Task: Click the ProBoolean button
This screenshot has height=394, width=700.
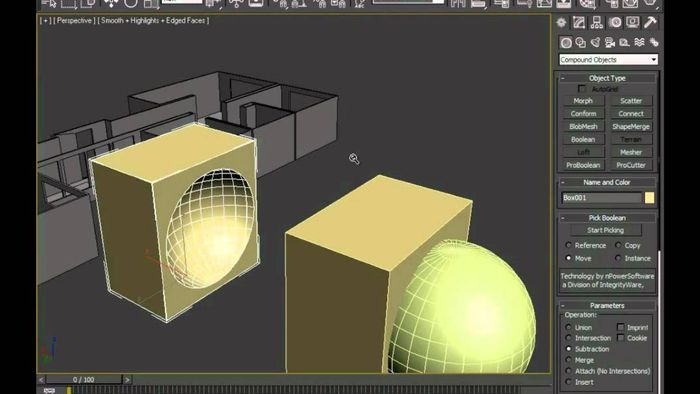Action: click(x=583, y=165)
